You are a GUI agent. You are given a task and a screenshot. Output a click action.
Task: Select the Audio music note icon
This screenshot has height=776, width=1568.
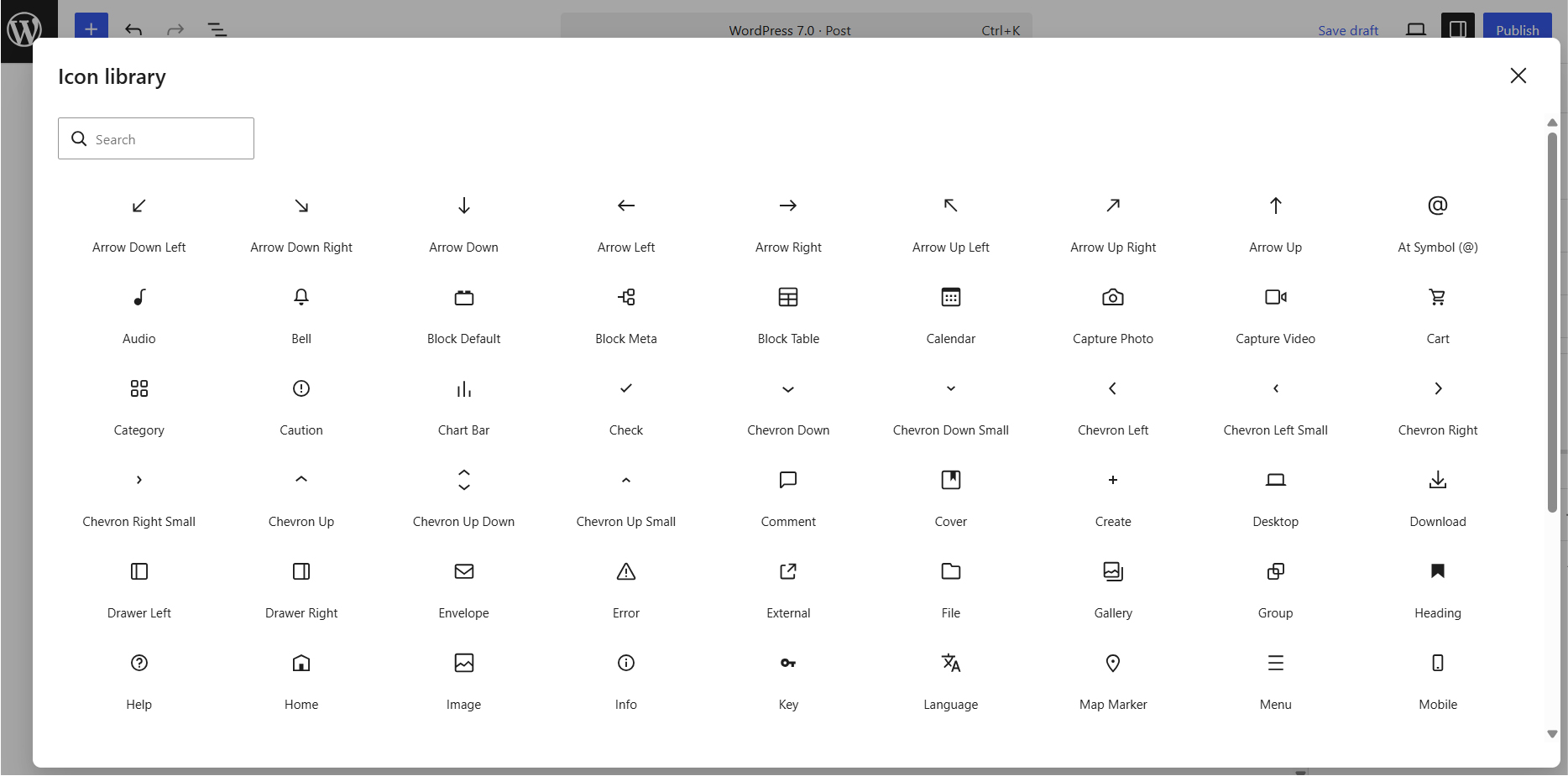[x=139, y=297]
